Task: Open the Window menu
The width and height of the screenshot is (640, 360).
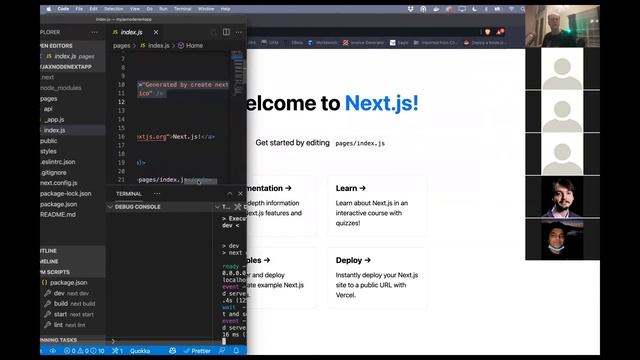Action: click(x=206, y=9)
